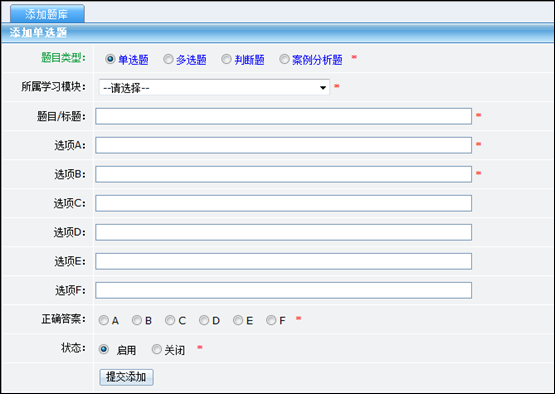Open the 添加题库 tab

click(47, 14)
